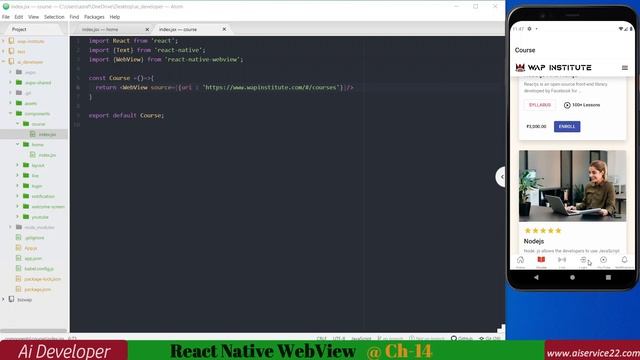This screenshot has width=640, height=360.
Task: Tap the Nodejs course title
Action: [533, 241]
